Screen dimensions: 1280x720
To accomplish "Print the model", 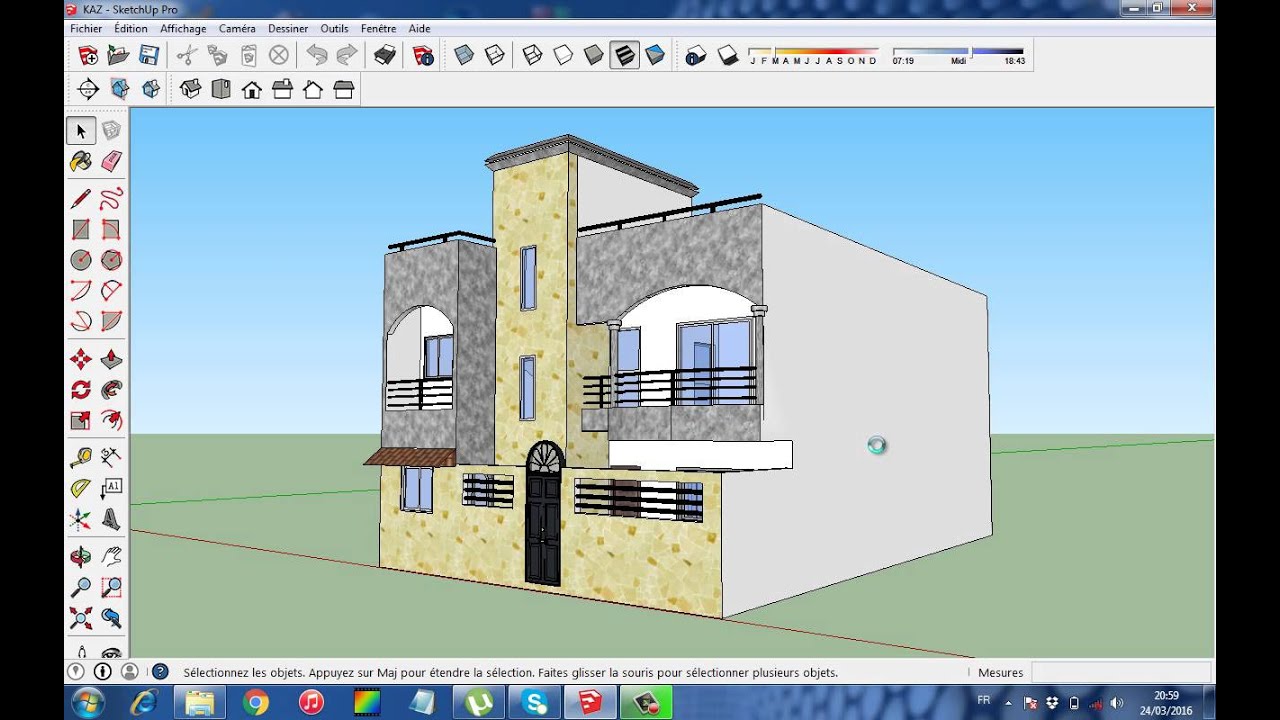I will point(385,56).
